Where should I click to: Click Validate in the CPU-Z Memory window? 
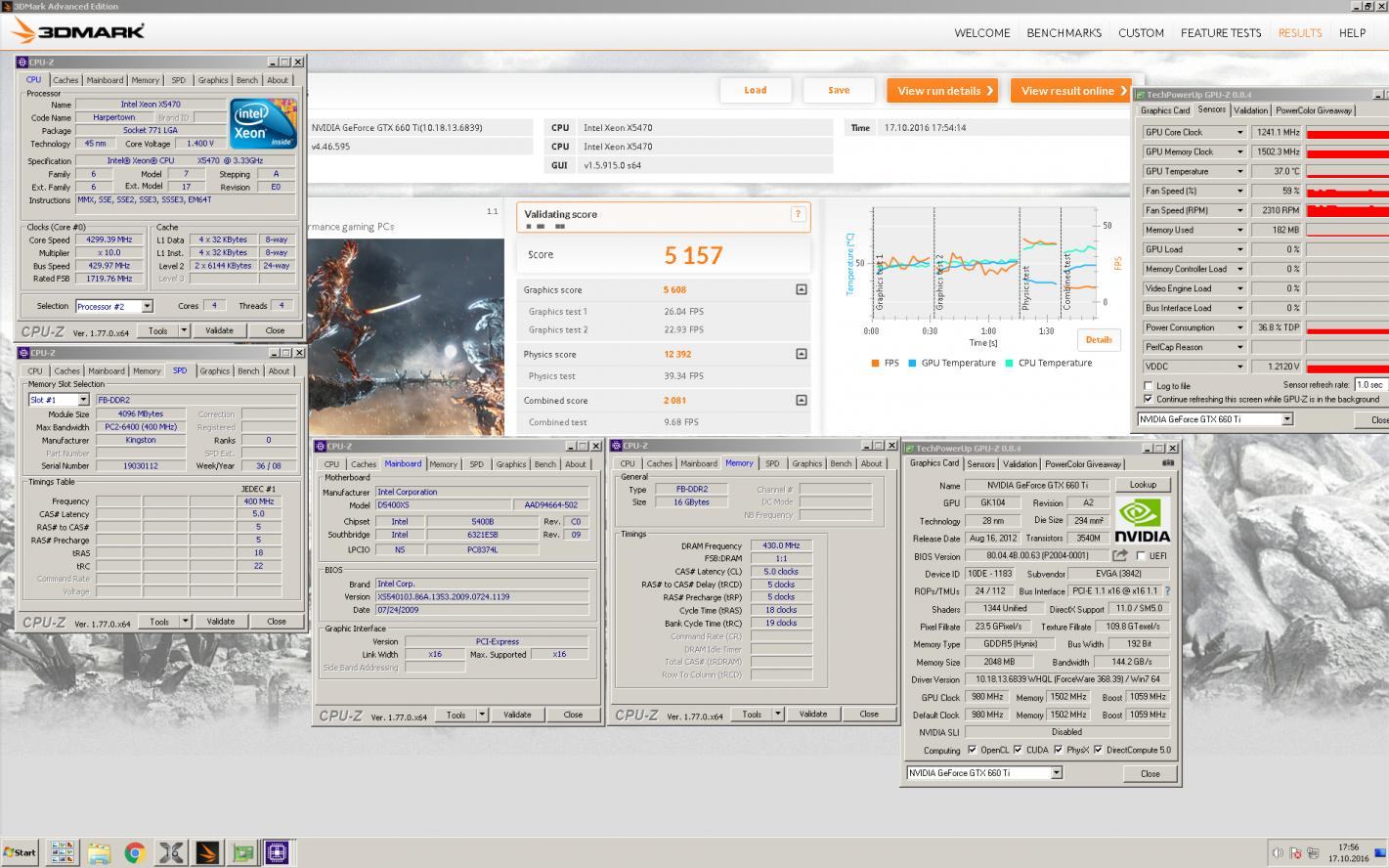click(812, 714)
